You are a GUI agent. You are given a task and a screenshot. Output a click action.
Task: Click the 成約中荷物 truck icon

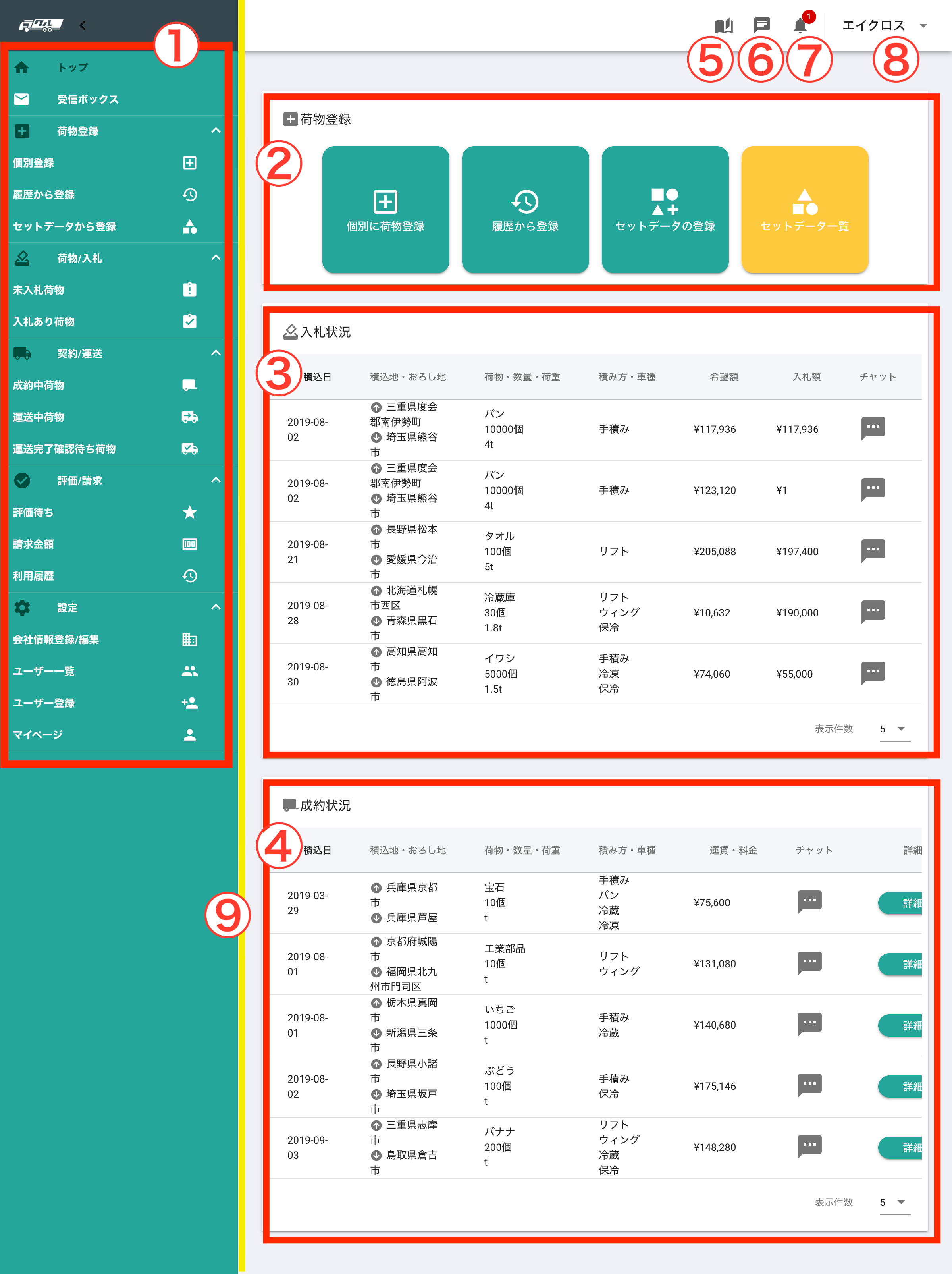189,385
